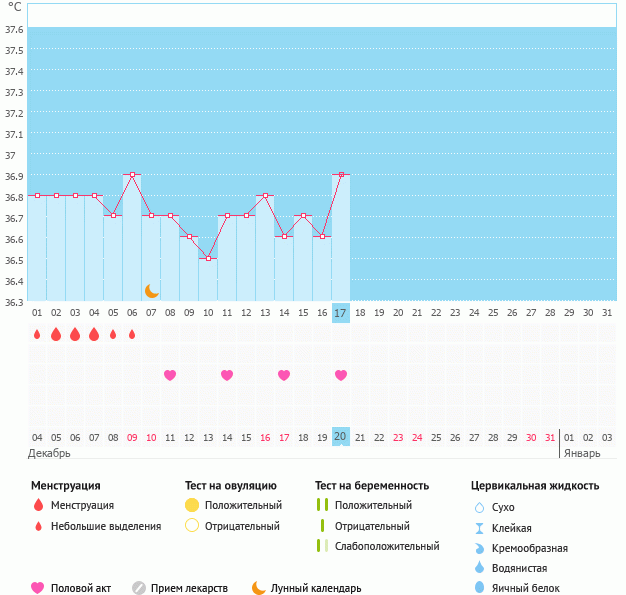
Task: Select highlighted cycle day 17 on the axis
Action: (x=341, y=313)
